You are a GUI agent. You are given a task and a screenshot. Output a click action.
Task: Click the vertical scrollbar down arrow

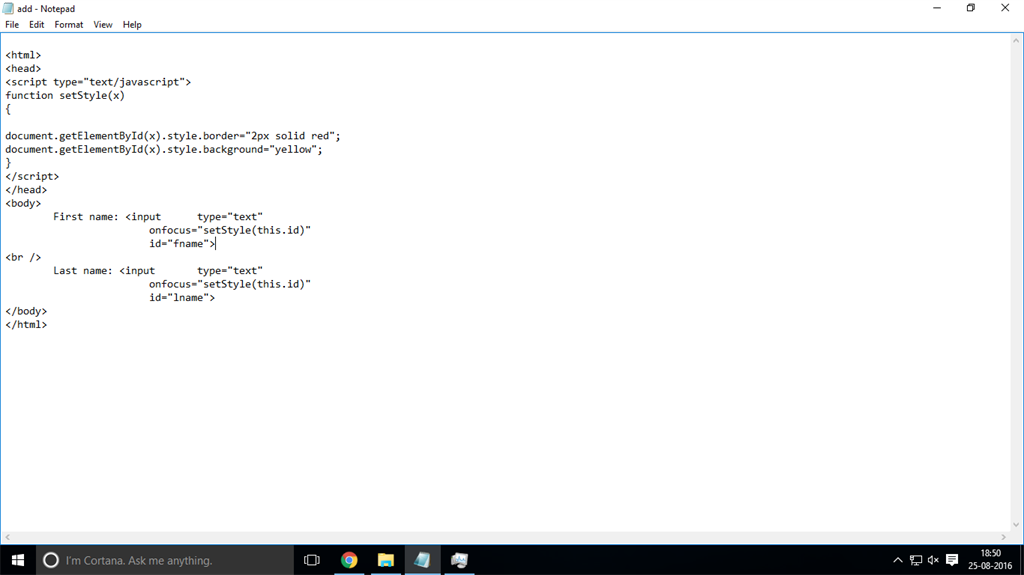[x=1016, y=524]
